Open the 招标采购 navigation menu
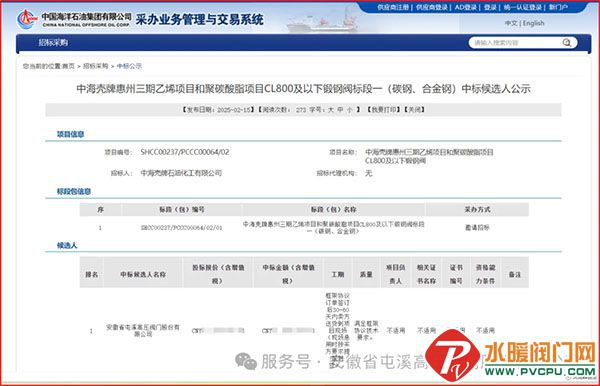Screen dimensions: 600x386 point(53,43)
